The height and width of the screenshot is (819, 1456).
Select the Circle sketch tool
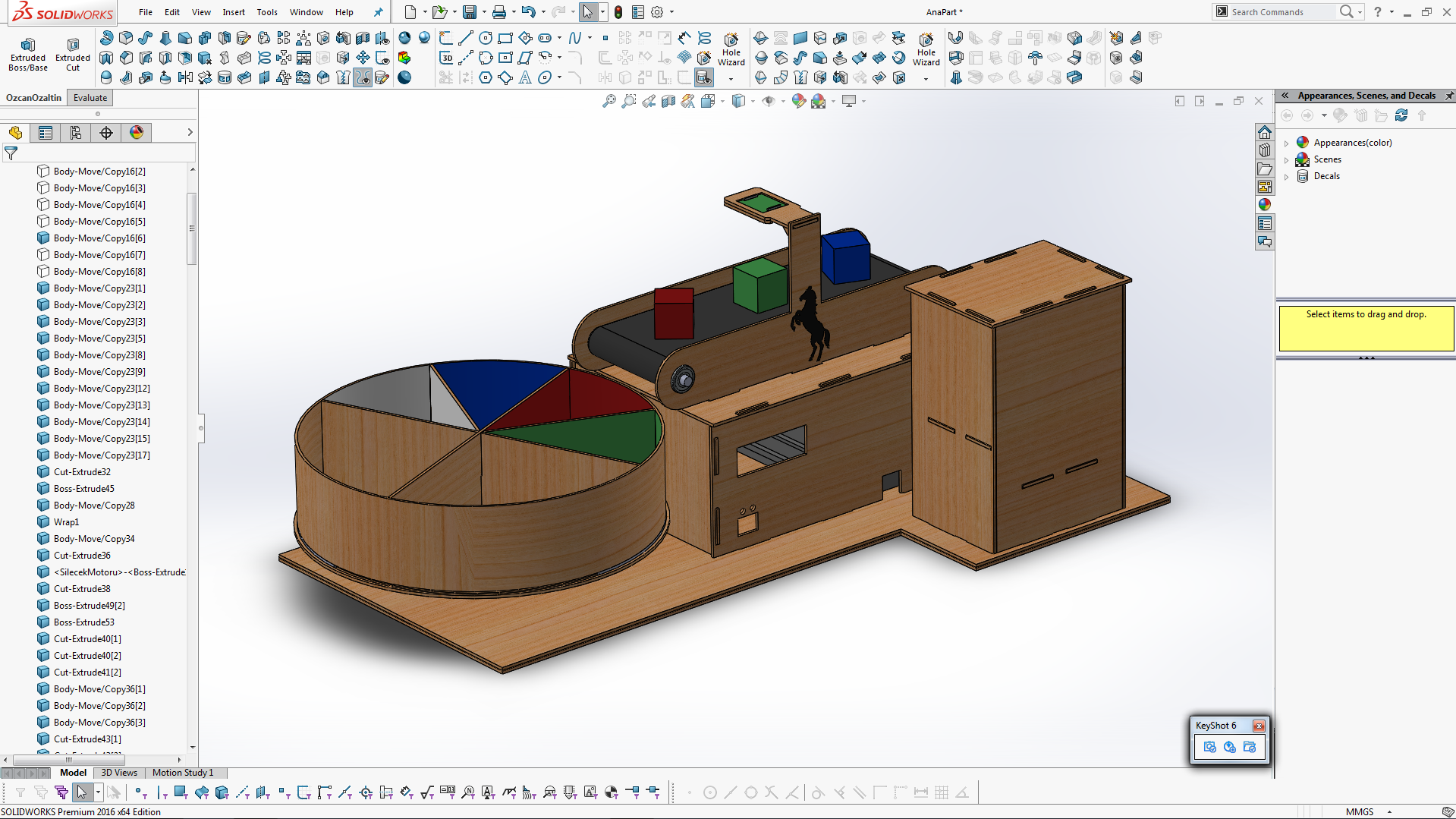tap(486, 38)
